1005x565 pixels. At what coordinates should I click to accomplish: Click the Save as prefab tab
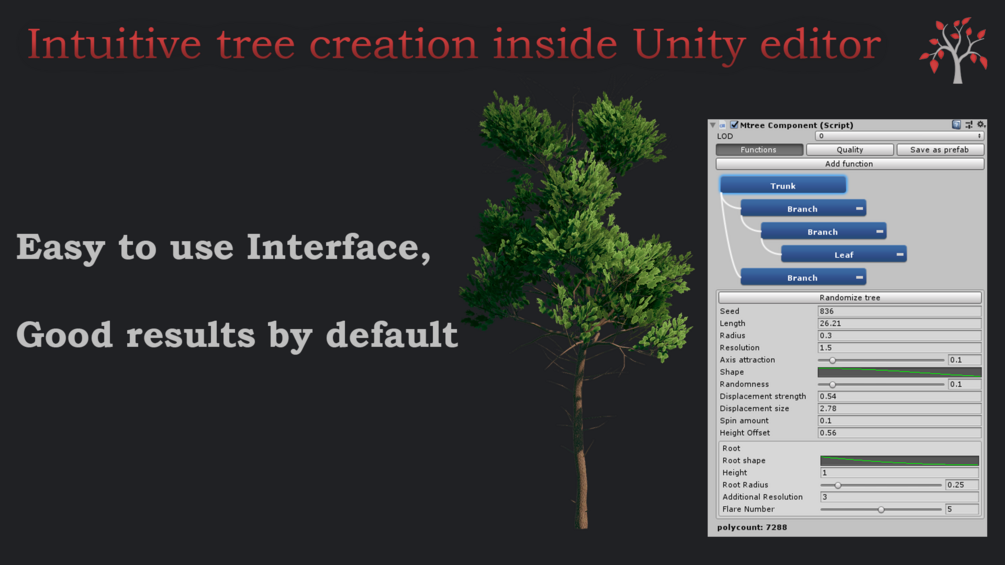coord(940,149)
